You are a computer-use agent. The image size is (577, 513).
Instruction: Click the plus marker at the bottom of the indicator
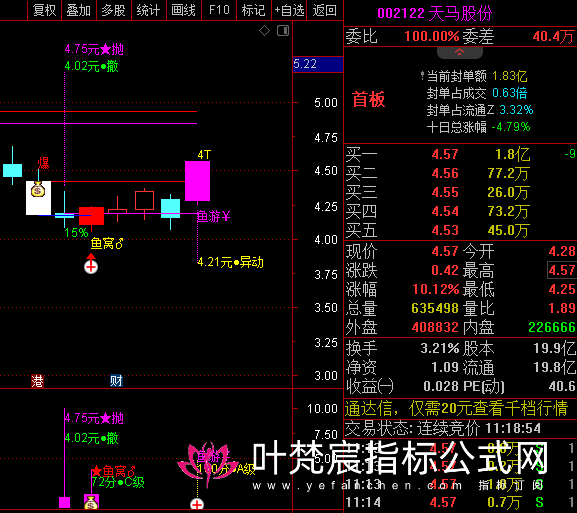pos(197,504)
